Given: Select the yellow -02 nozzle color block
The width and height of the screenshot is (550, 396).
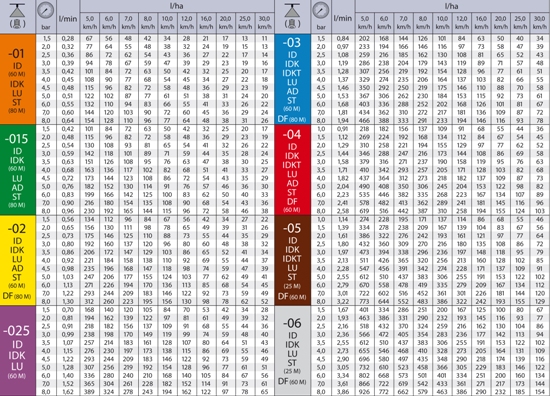Looking at the screenshot, I should [x=18, y=260].
